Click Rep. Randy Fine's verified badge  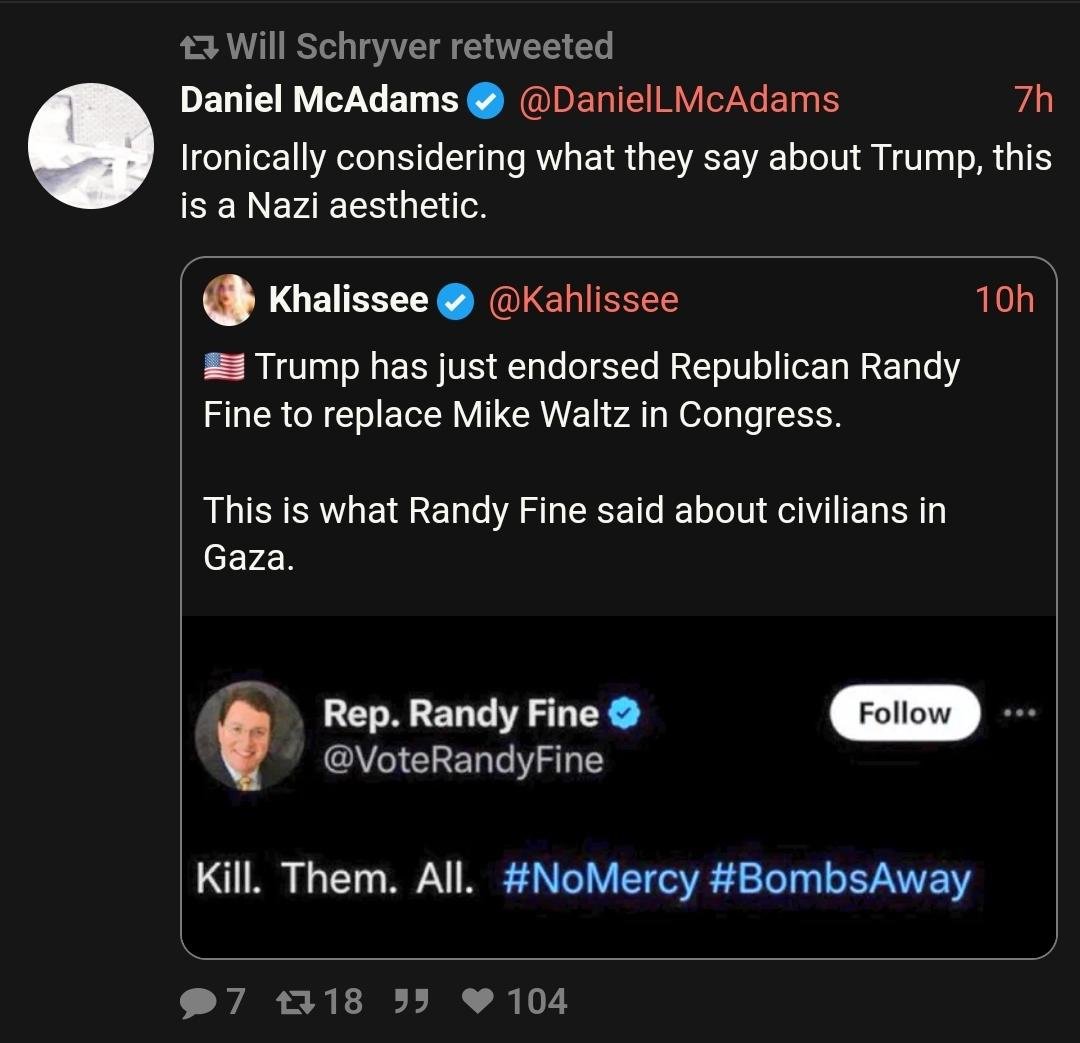tap(626, 714)
